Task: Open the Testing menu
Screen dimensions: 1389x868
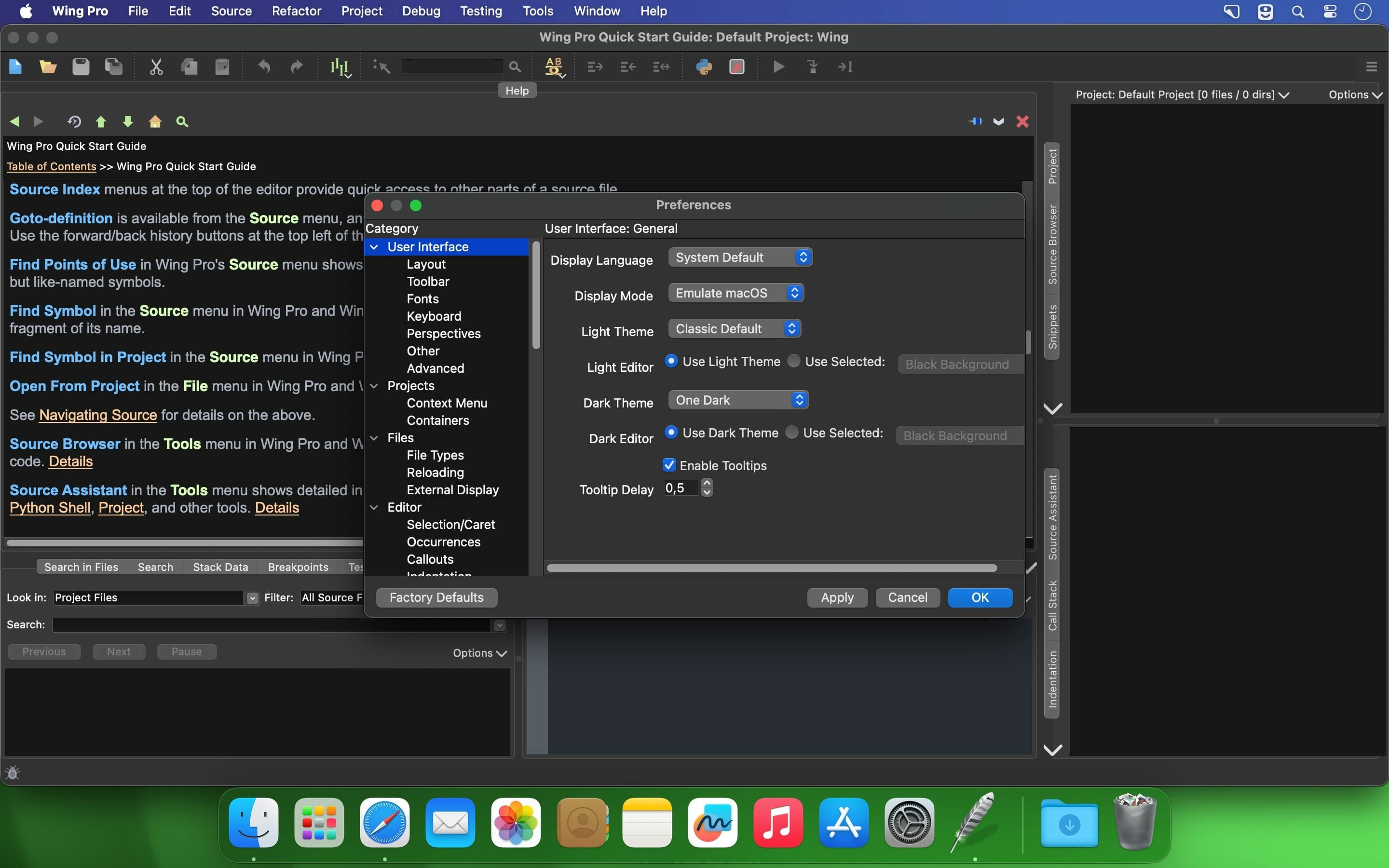Action: point(481,11)
